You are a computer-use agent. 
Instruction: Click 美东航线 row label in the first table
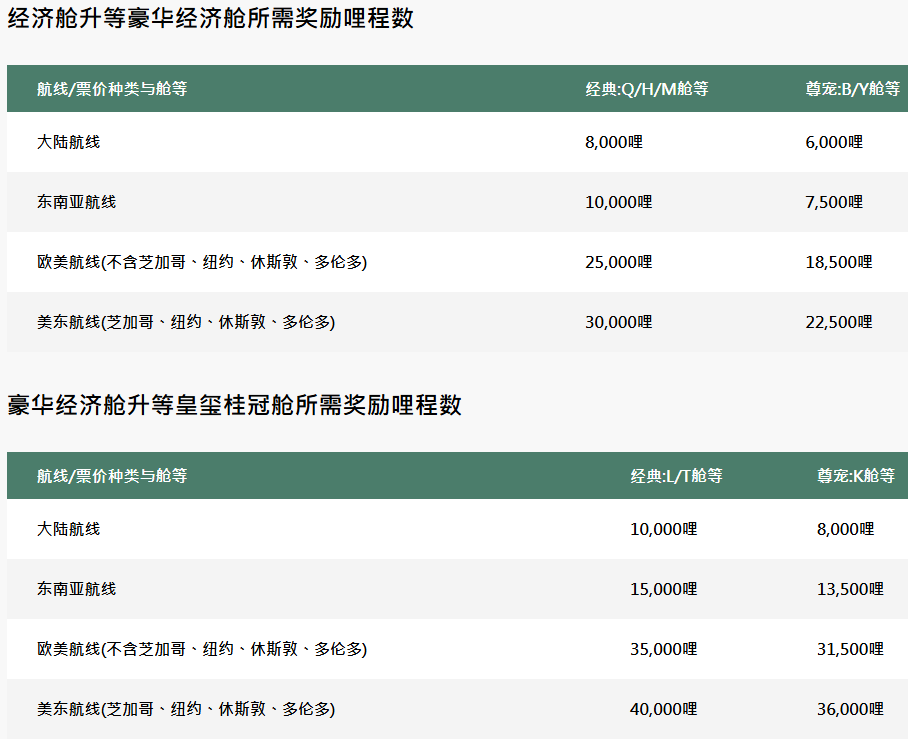185,322
